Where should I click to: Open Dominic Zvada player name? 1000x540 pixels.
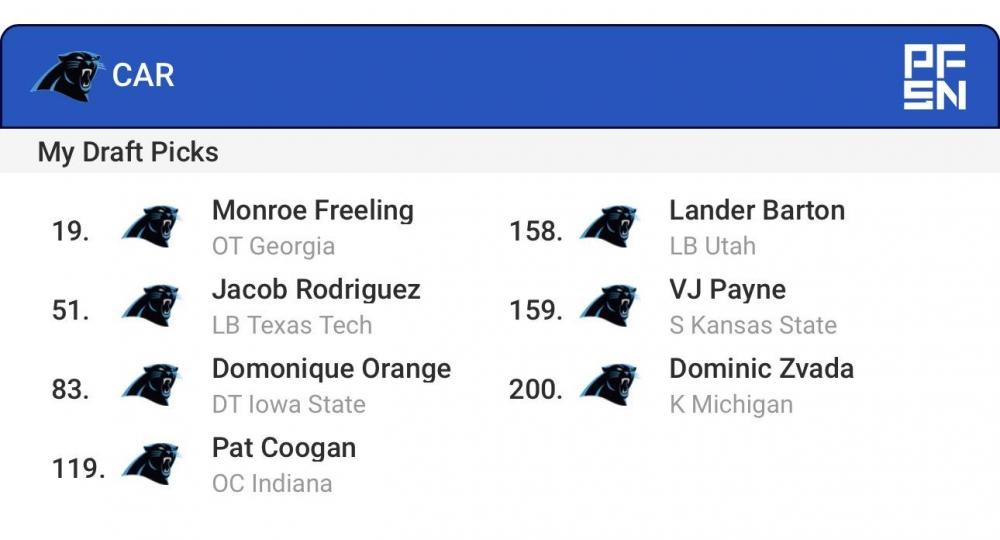(761, 369)
